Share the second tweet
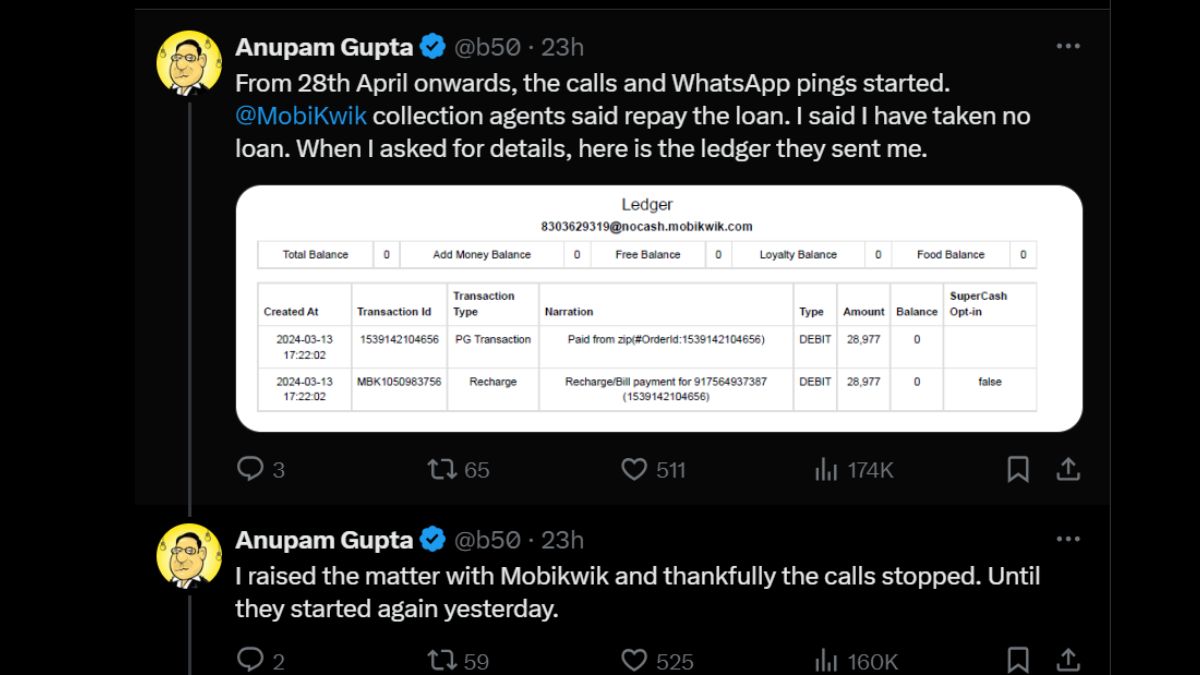This screenshot has height=675, width=1200. (1067, 660)
